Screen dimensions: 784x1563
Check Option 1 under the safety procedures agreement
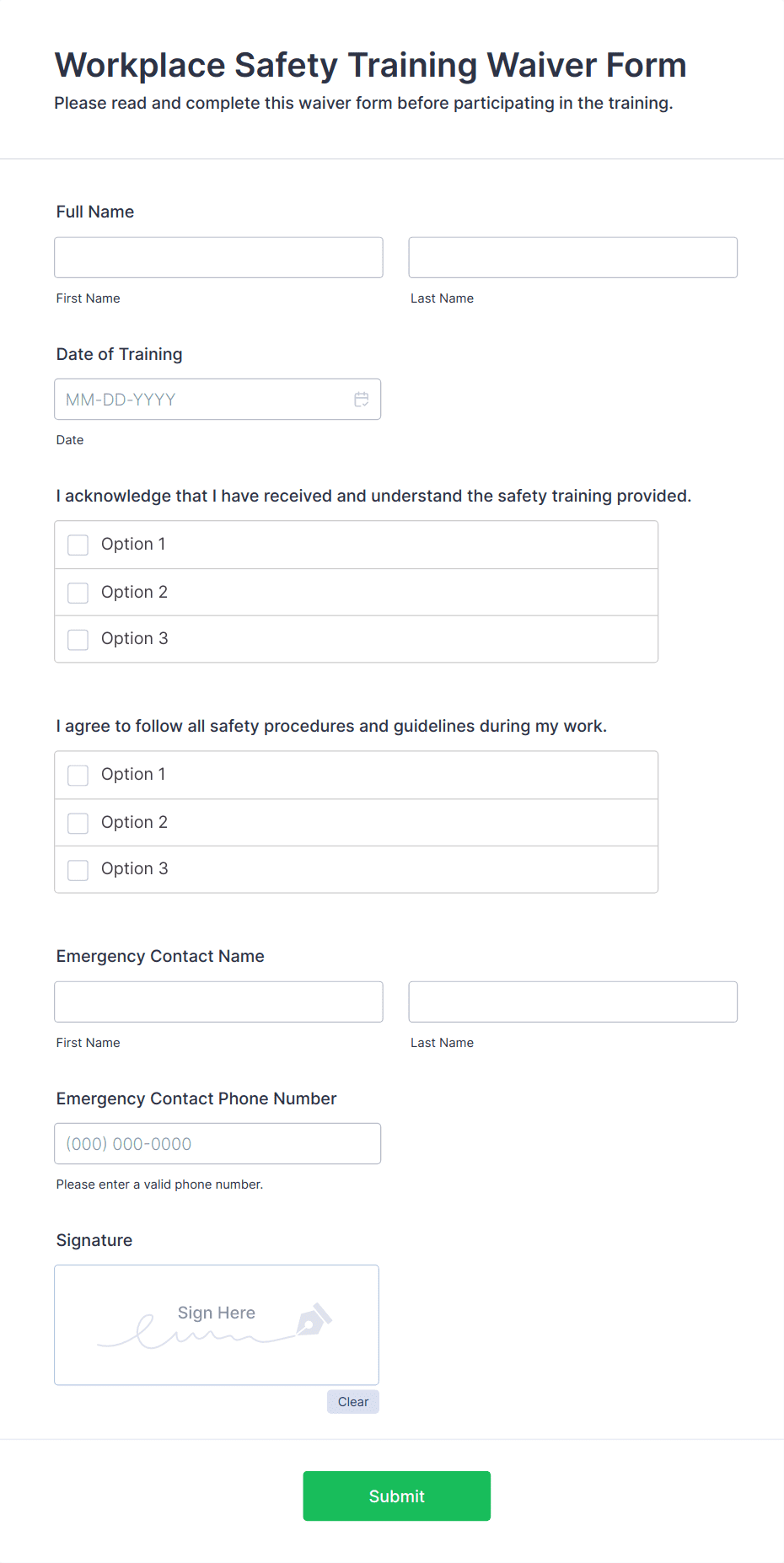[x=78, y=775]
